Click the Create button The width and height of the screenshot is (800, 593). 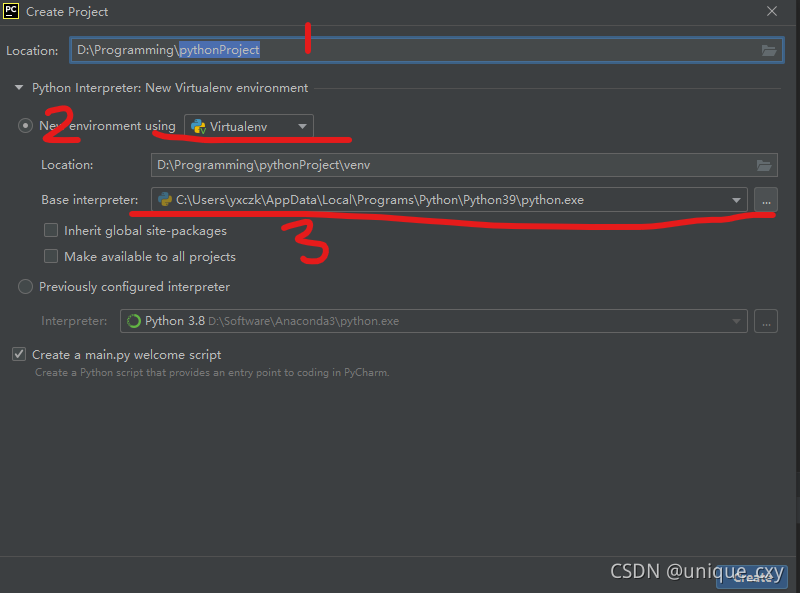pos(752,577)
